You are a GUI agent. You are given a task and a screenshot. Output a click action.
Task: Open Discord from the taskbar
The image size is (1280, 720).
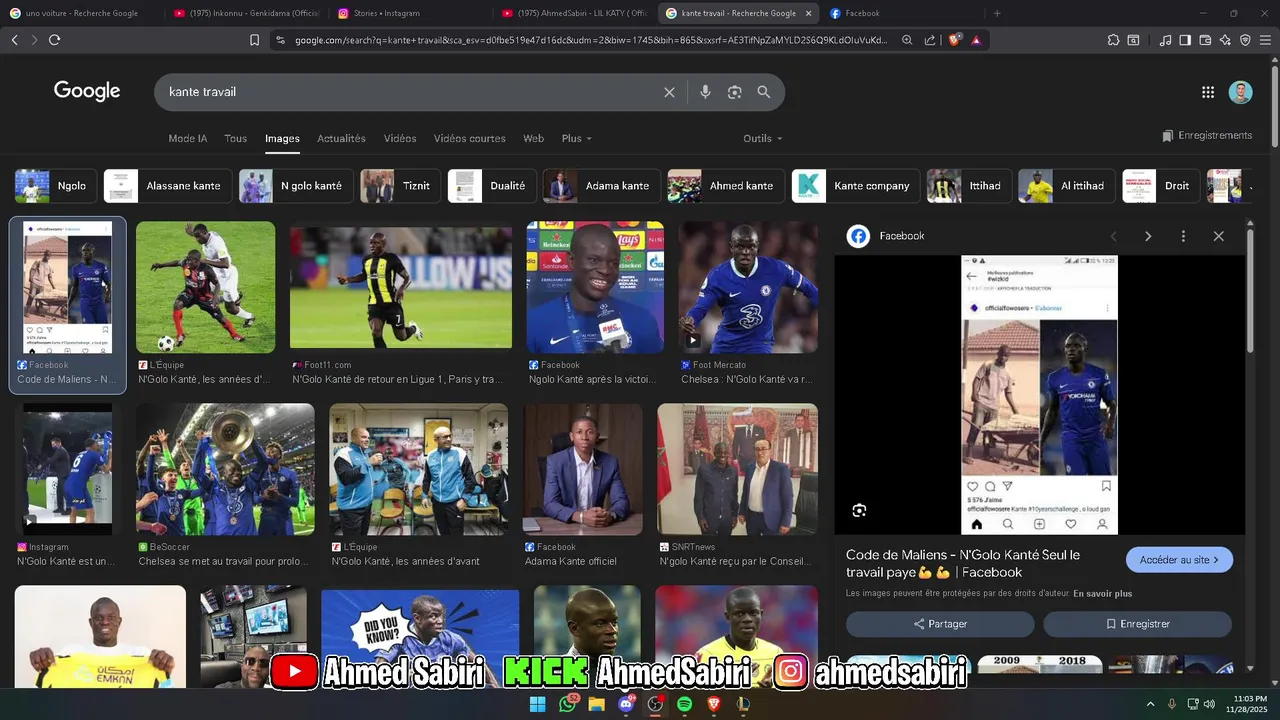click(x=626, y=704)
